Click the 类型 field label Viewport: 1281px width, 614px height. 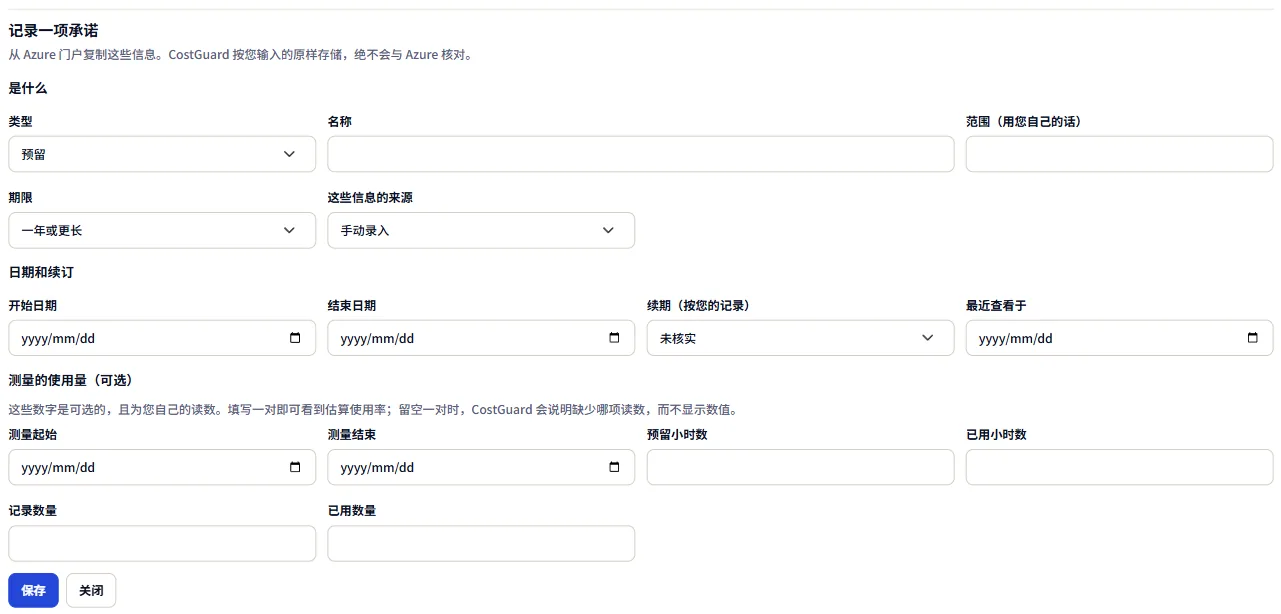coord(20,121)
